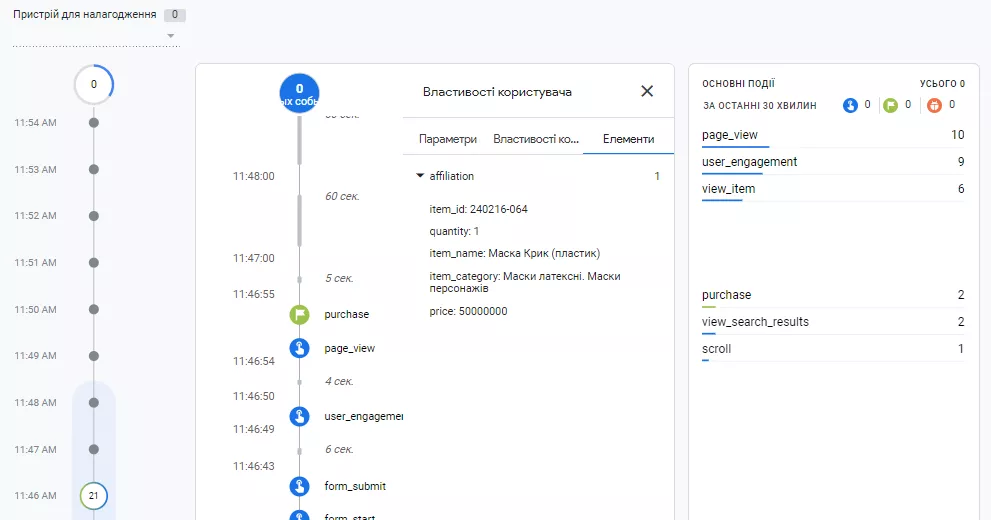The image size is (991, 520).
Task: Click the 11:47 AM minute marker
Action: click(x=94, y=449)
